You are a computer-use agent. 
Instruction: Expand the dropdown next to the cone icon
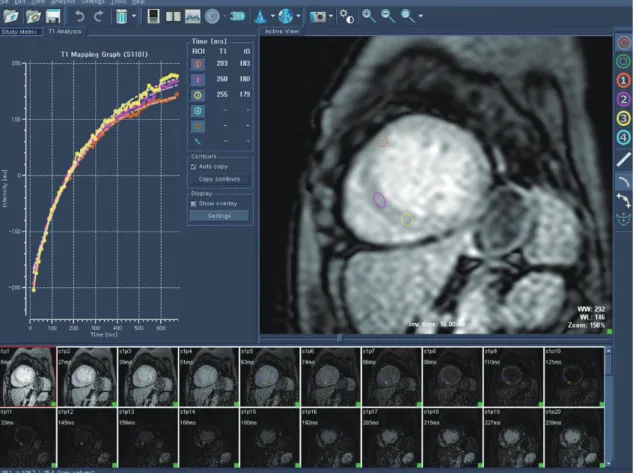click(273, 16)
